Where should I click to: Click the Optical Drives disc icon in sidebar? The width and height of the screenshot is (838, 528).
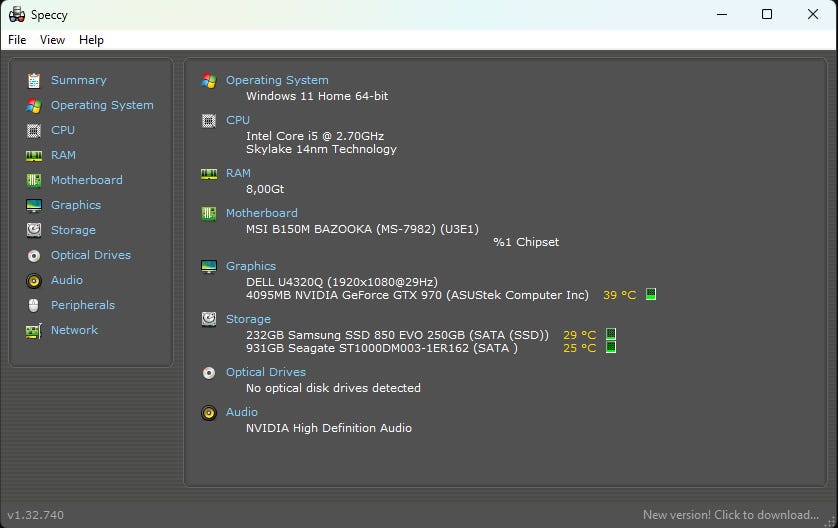[x=34, y=255]
